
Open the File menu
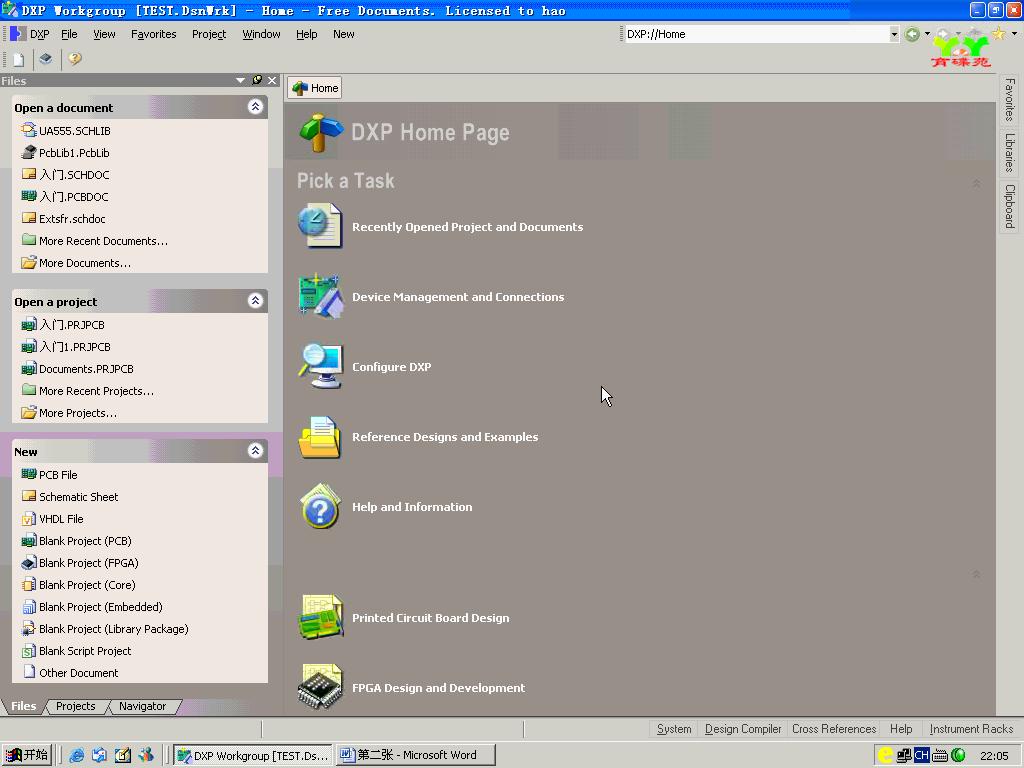tap(69, 34)
